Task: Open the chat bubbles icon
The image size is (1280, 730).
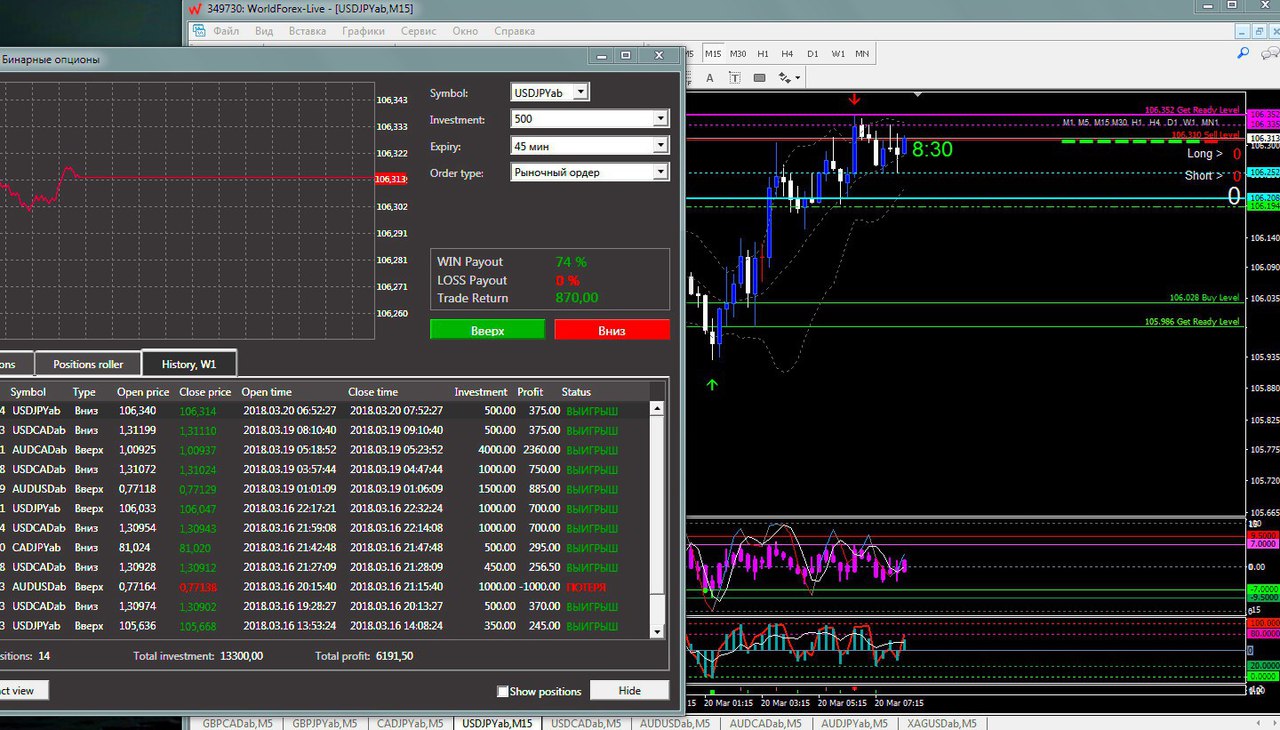Action: coord(1269,54)
